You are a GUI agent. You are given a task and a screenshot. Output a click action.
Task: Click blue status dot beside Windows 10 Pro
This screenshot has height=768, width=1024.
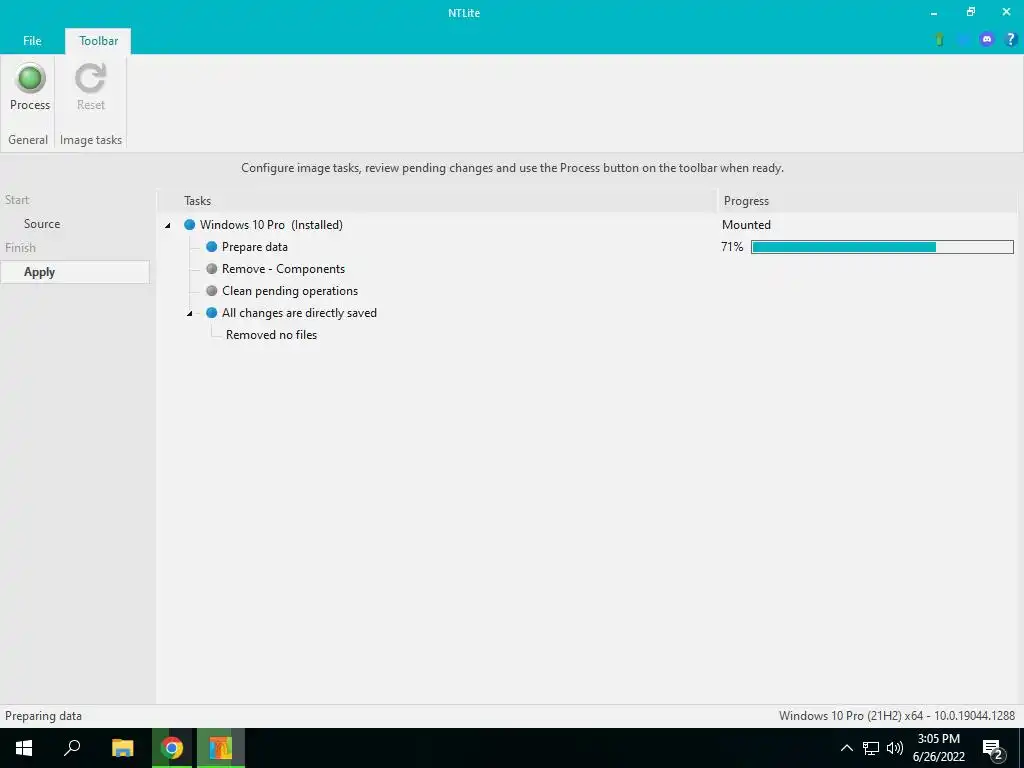pyautogui.click(x=189, y=225)
